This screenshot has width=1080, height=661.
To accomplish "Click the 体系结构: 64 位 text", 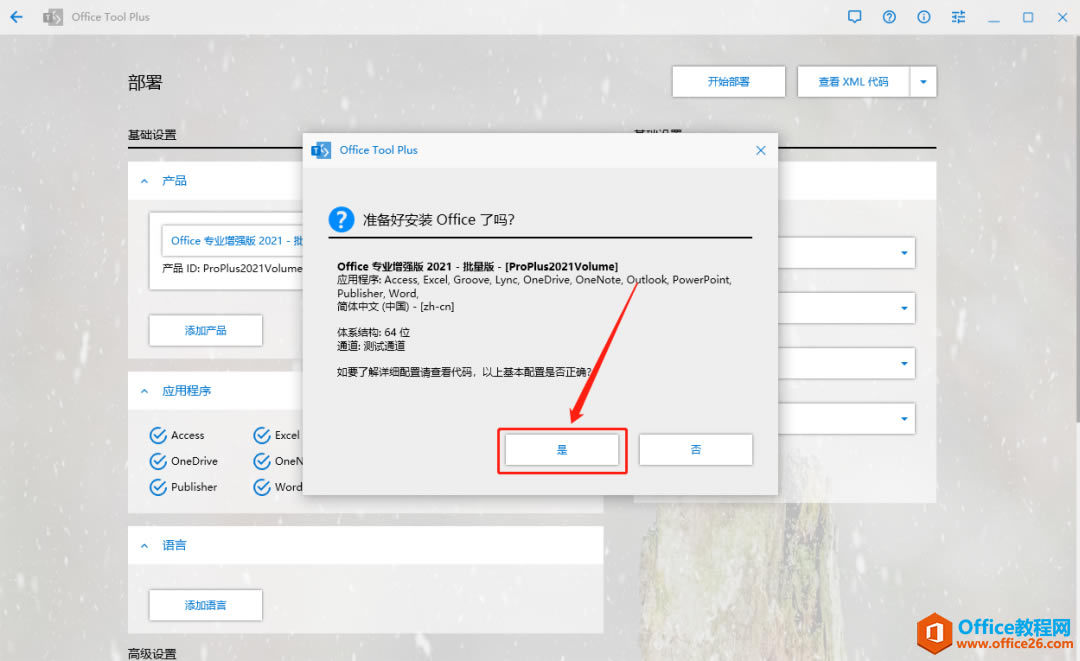I will click(373, 333).
